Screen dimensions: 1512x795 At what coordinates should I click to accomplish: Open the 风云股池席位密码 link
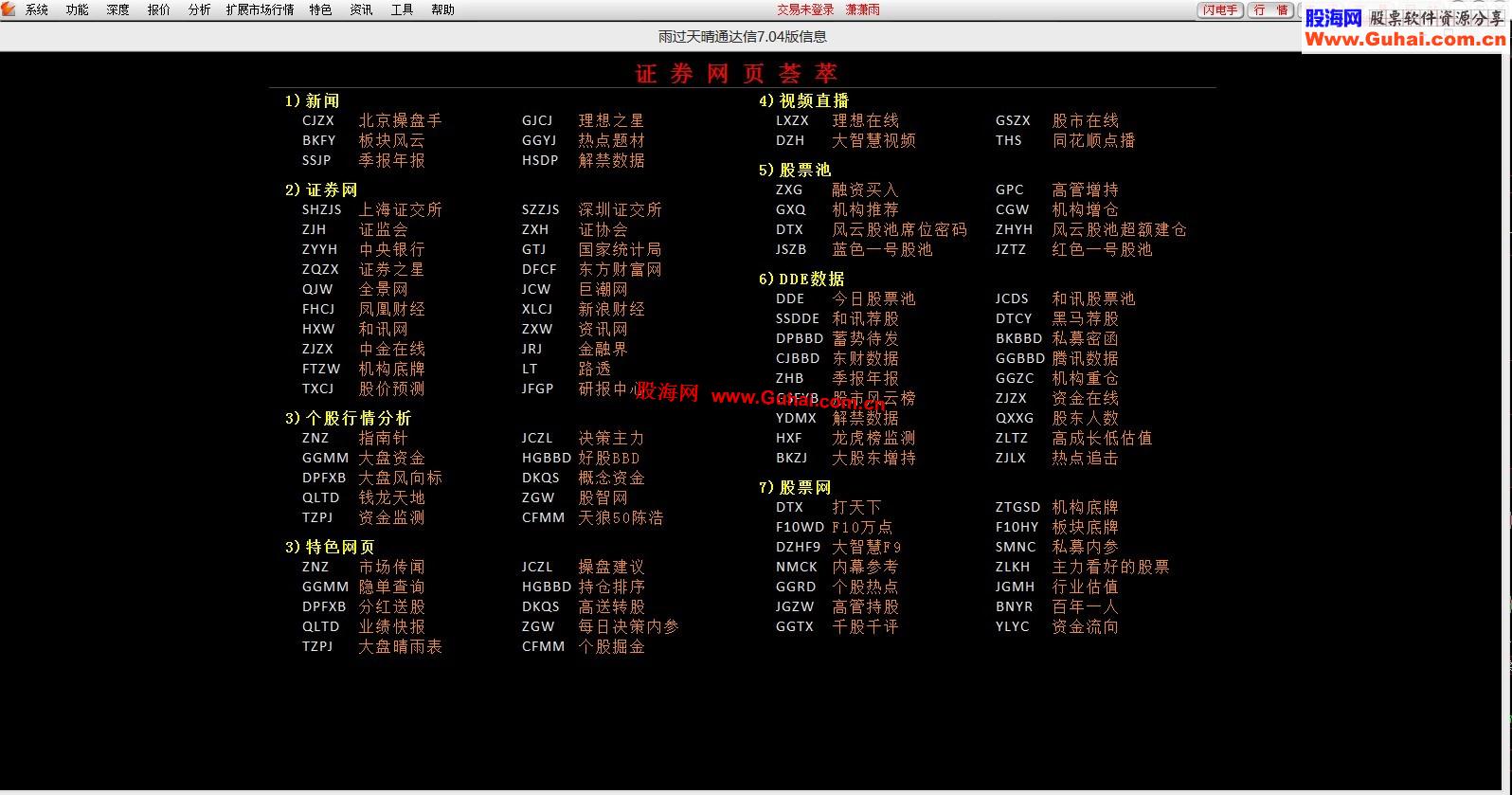(900, 229)
